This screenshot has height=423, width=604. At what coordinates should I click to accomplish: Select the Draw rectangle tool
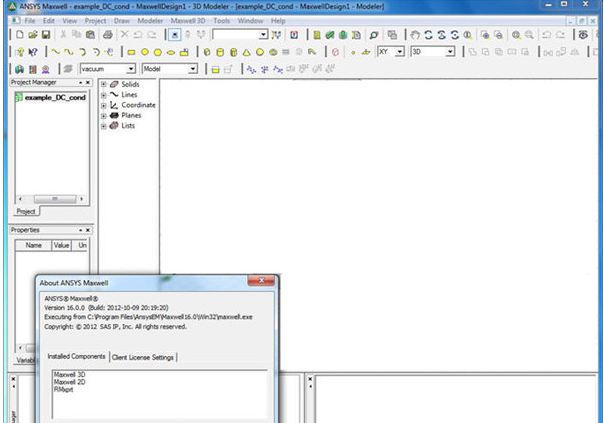point(131,51)
